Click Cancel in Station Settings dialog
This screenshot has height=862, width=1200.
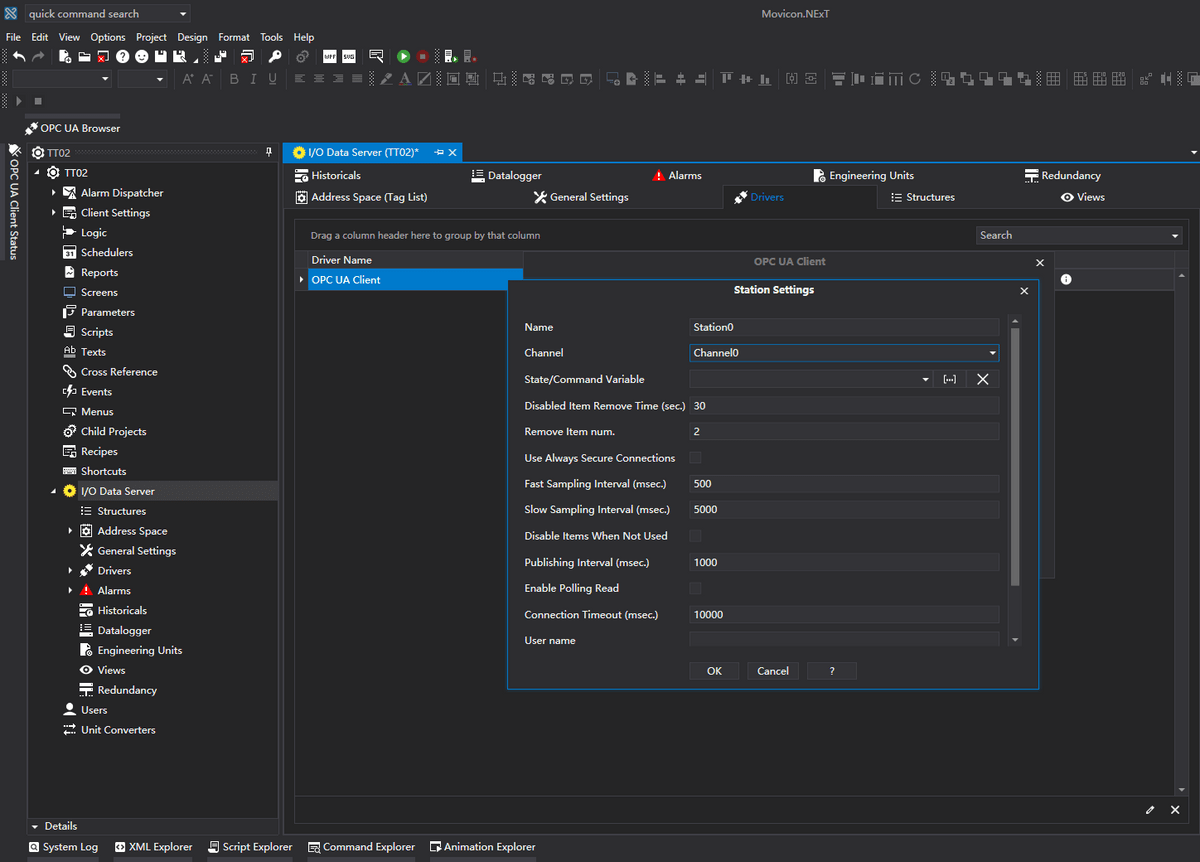[773, 671]
